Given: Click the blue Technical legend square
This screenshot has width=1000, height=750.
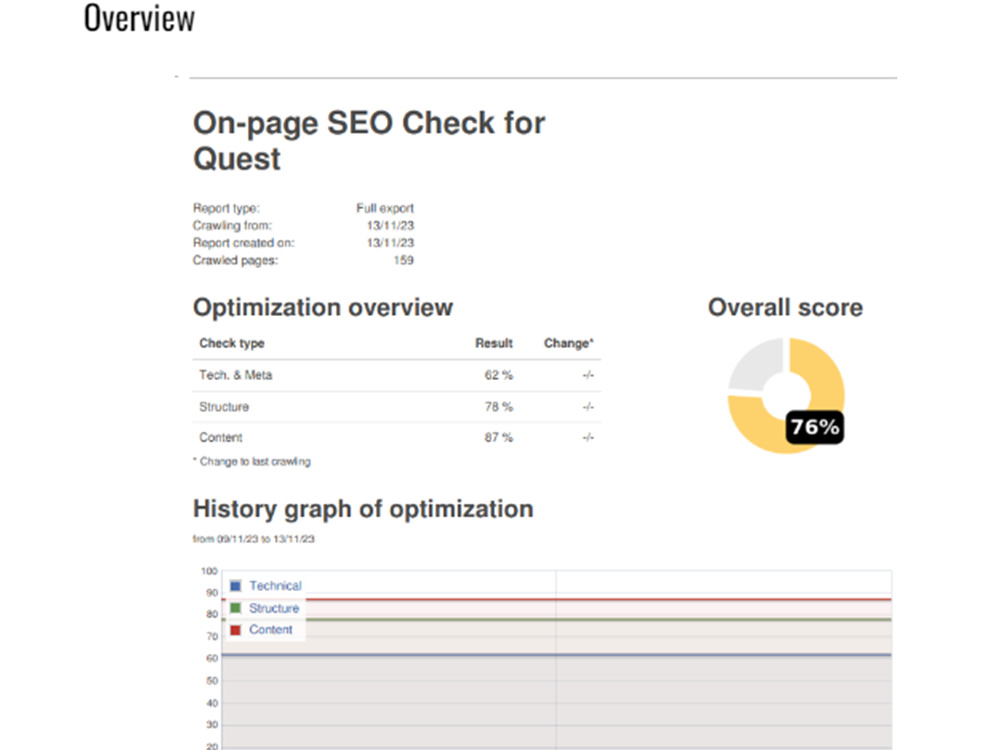Looking at the screenshot, I should coord(235,585).
